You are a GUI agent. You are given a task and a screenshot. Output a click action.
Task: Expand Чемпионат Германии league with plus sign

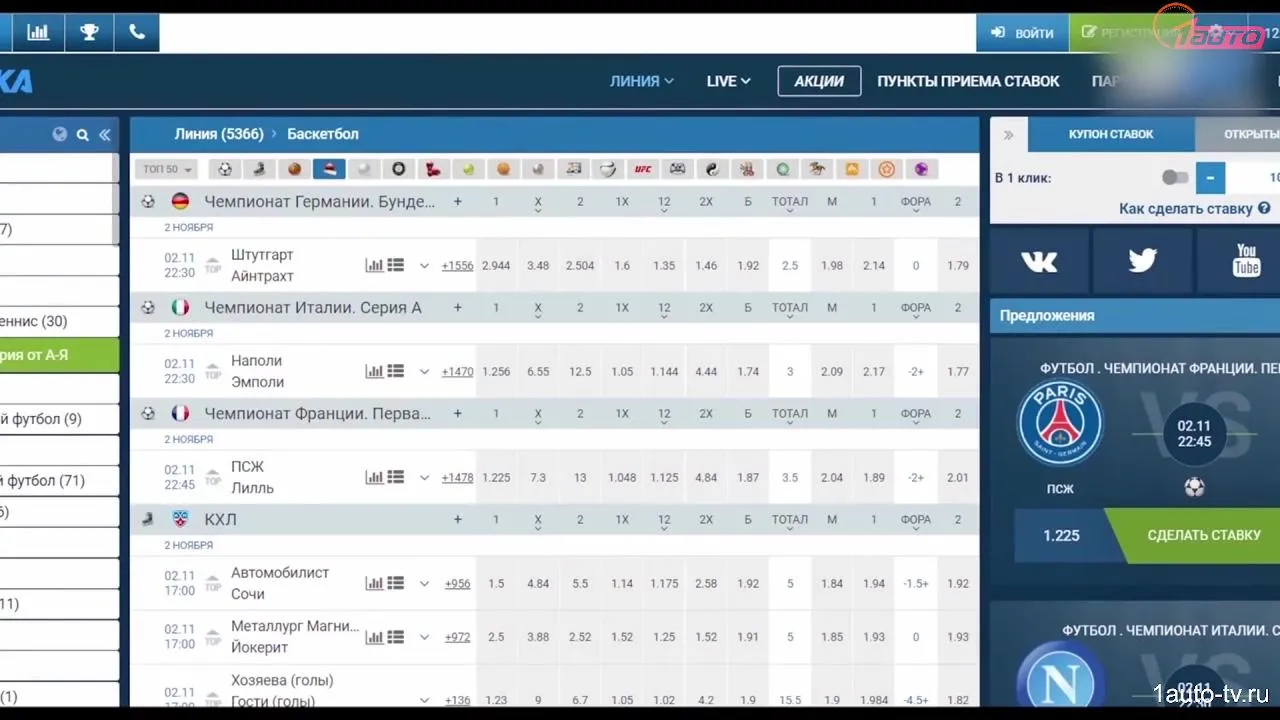click(458, 201)
